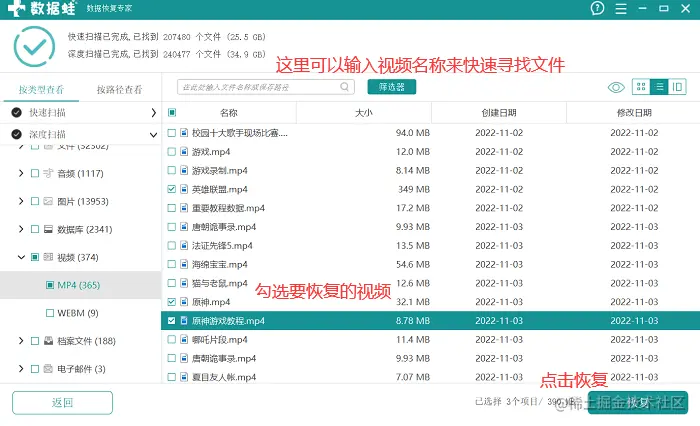Switch to detail pane view
This screenshot has width=700, height=426.
(x=677, y=87)
